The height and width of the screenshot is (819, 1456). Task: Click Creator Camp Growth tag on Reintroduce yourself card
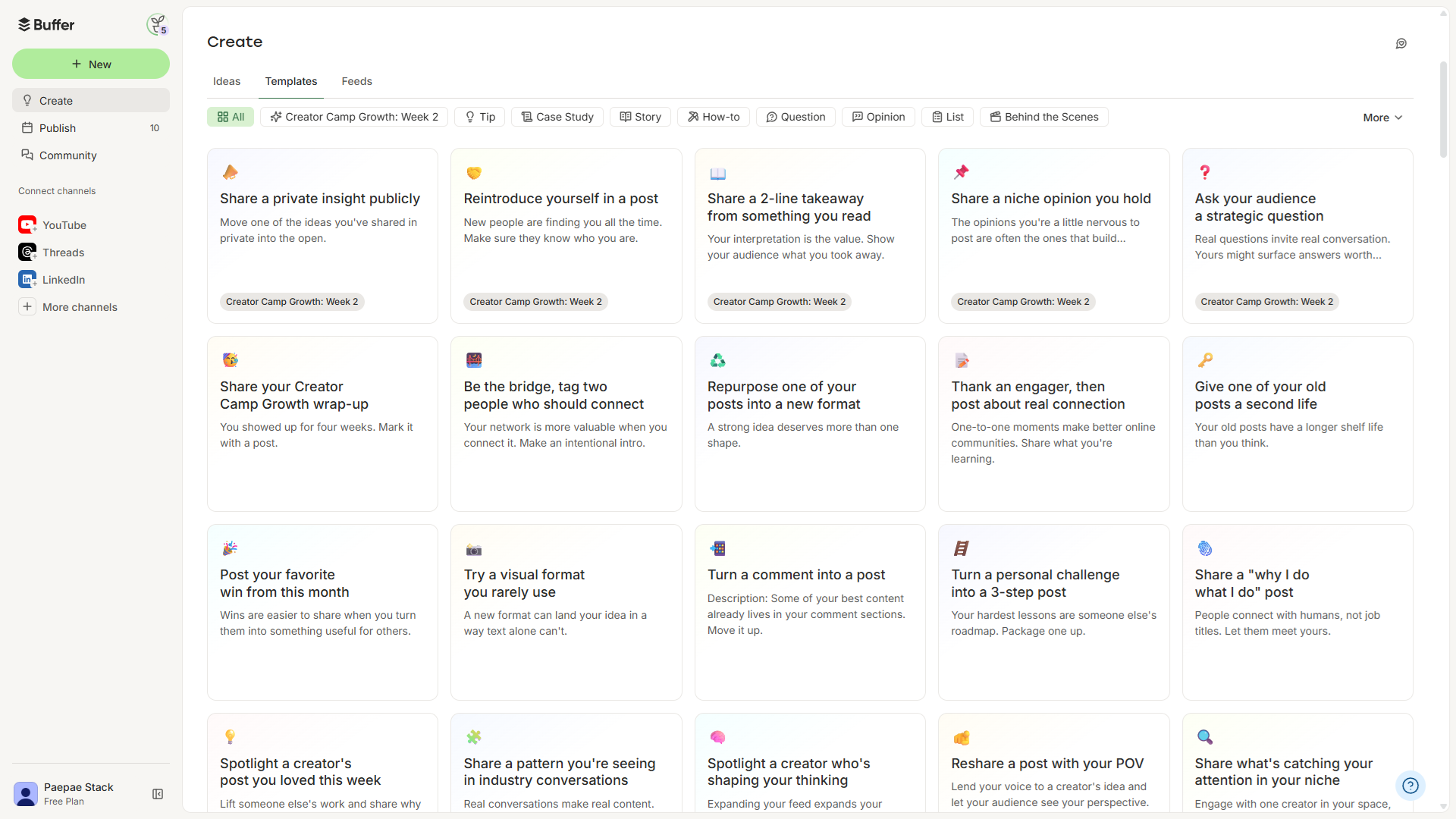coord(535,302)
